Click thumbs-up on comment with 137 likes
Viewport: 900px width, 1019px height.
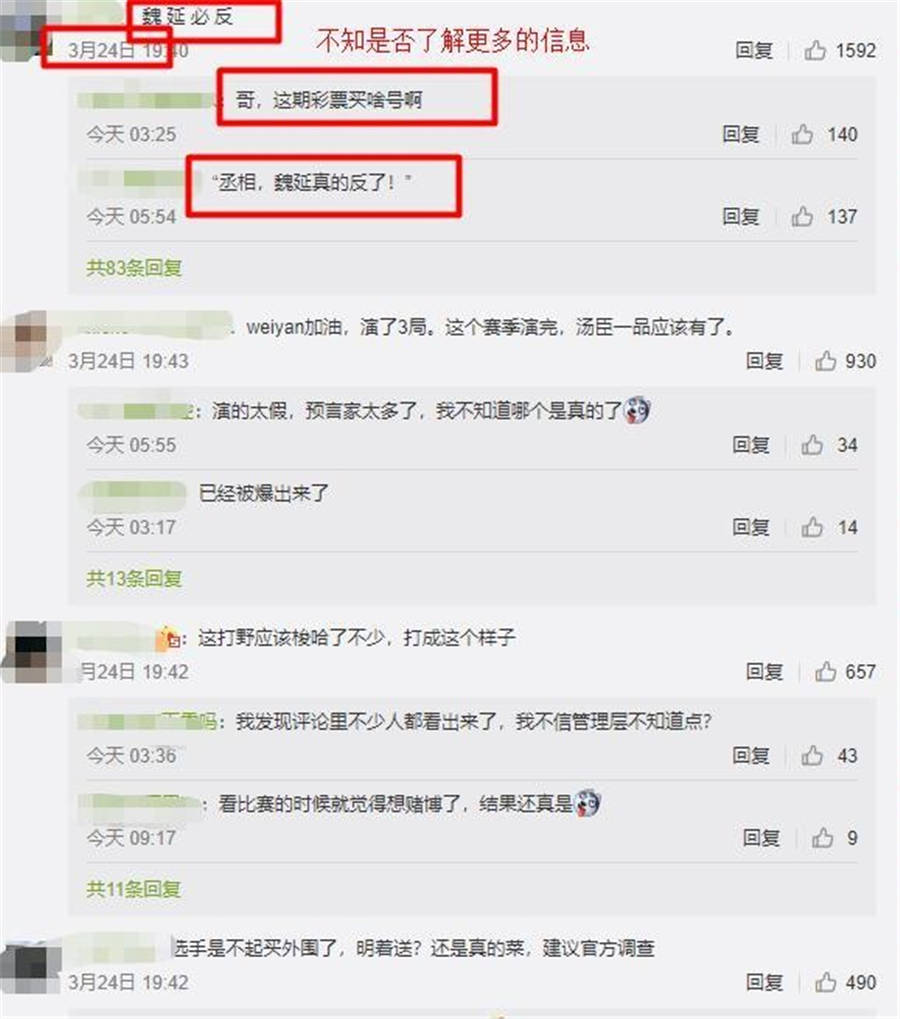pyautogui.click(x=802, y=216)
